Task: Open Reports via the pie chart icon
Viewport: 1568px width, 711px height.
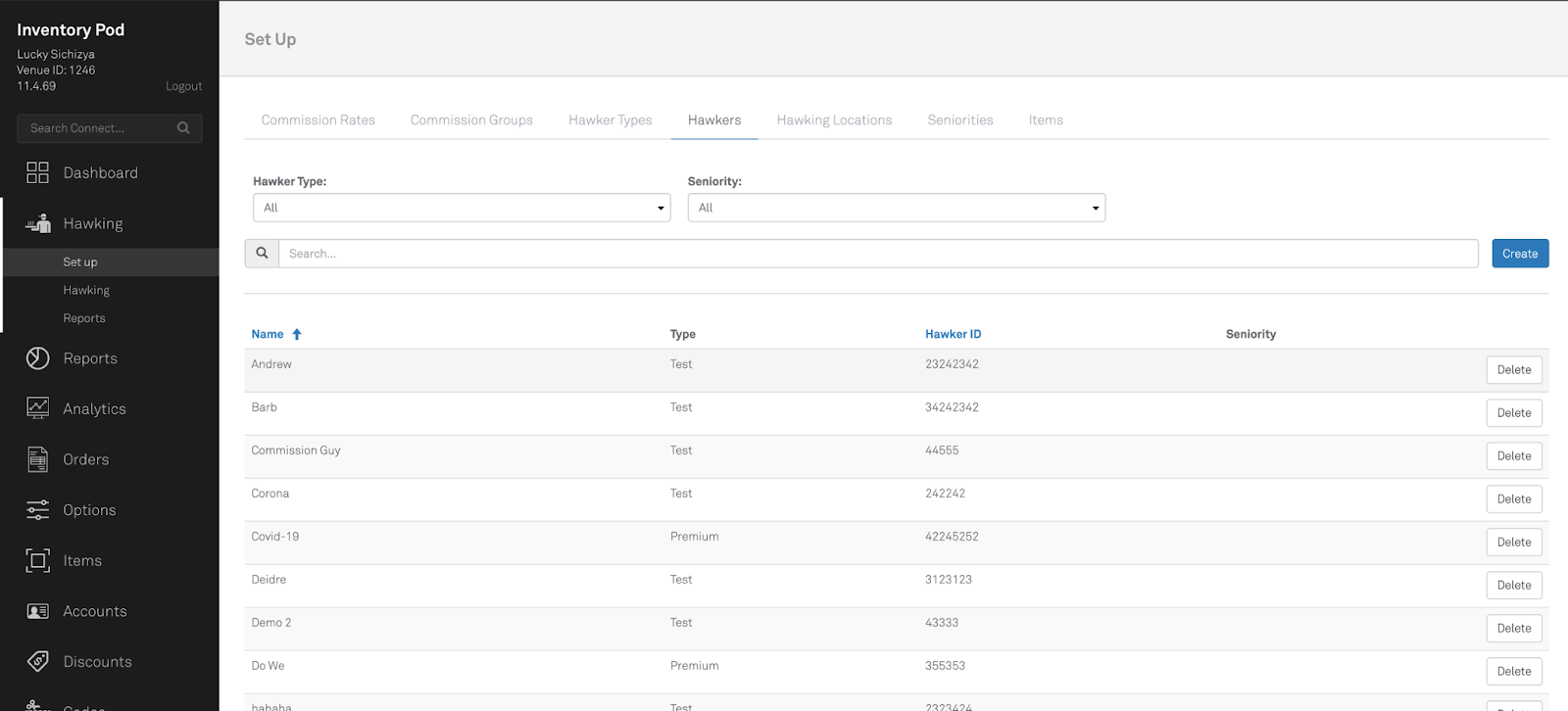Action: pyautogui.click(x=37, y=358)
